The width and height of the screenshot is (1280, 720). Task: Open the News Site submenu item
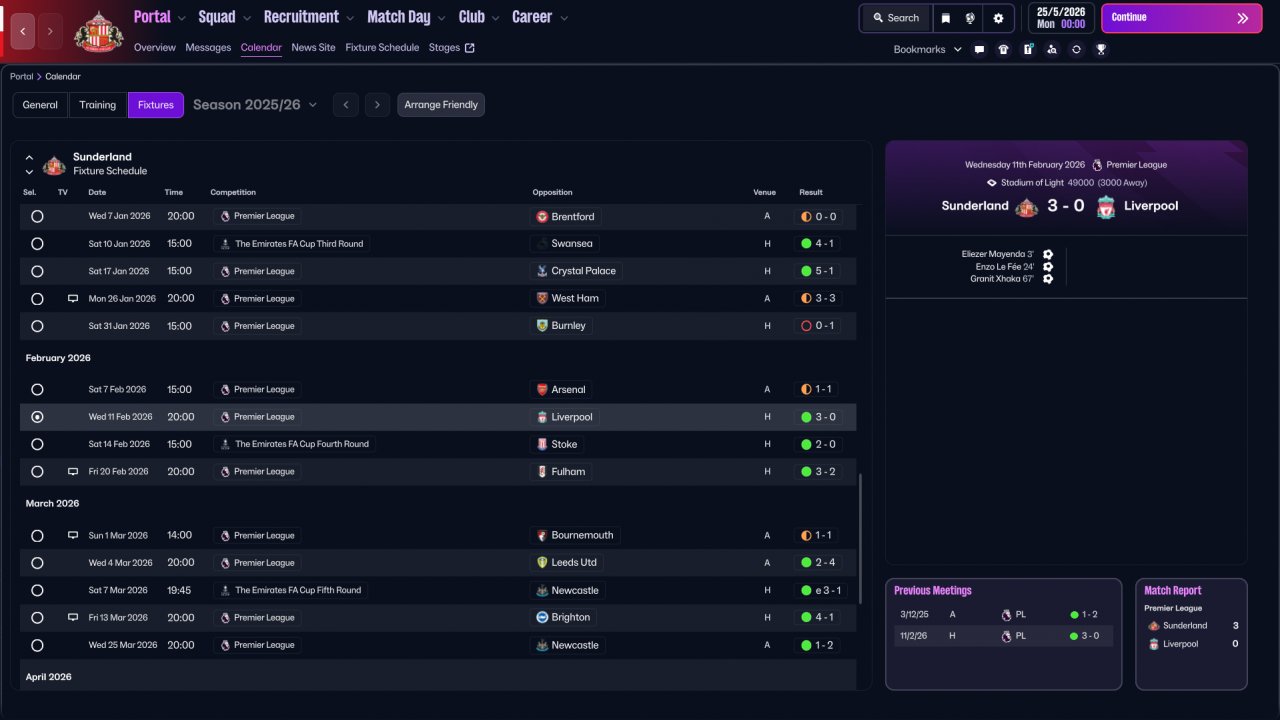[313, 48]
